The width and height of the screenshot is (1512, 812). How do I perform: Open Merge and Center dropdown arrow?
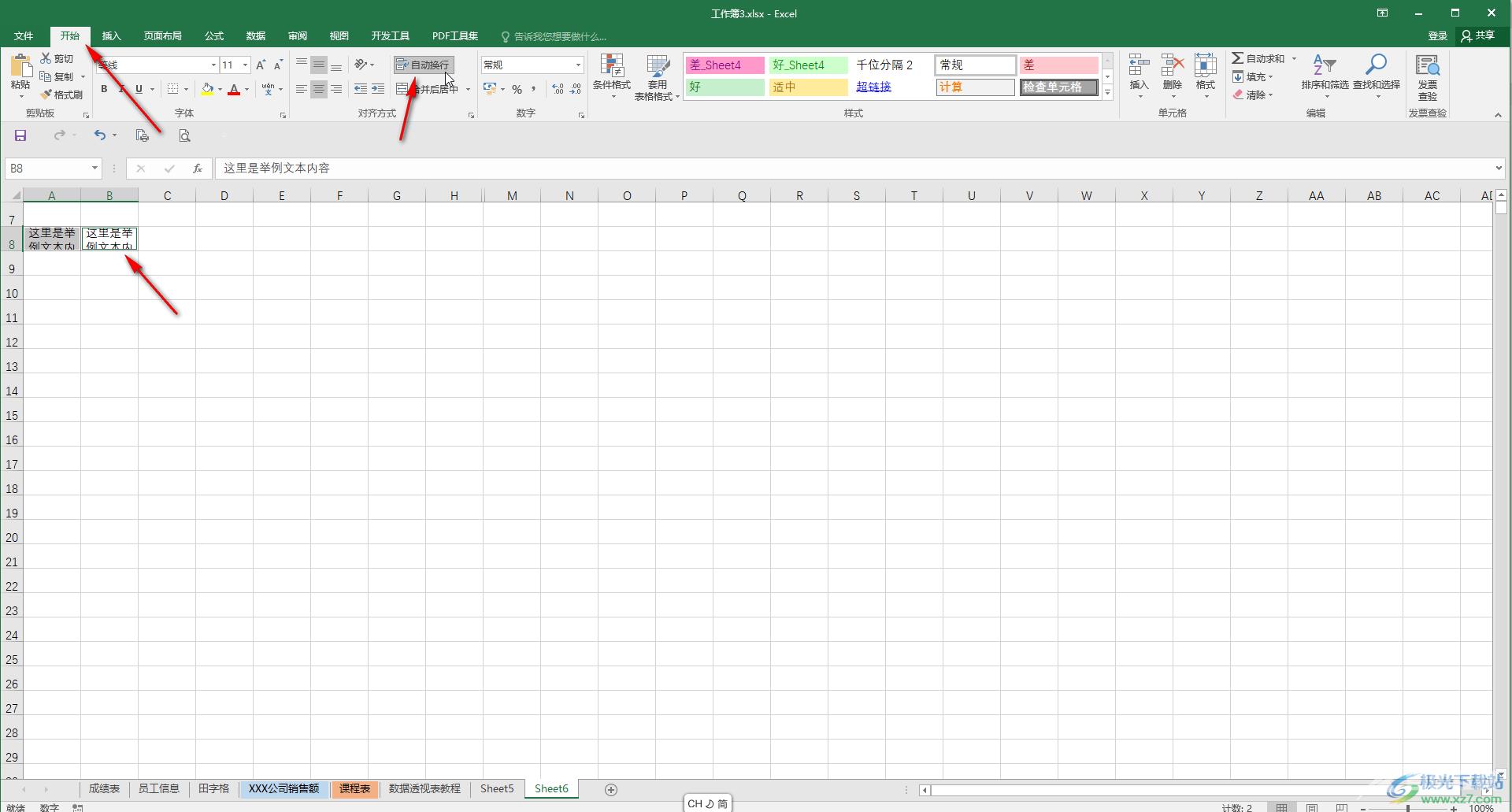click(468, 89)
